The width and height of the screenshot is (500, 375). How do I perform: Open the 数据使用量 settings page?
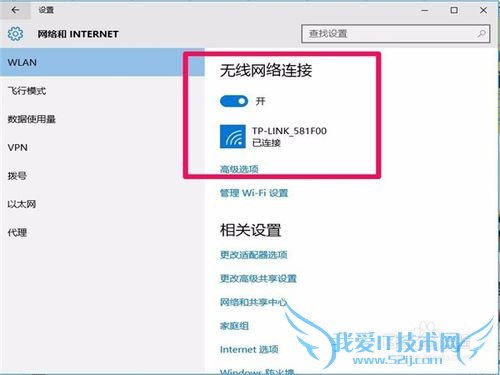click(x=32, y=119)
